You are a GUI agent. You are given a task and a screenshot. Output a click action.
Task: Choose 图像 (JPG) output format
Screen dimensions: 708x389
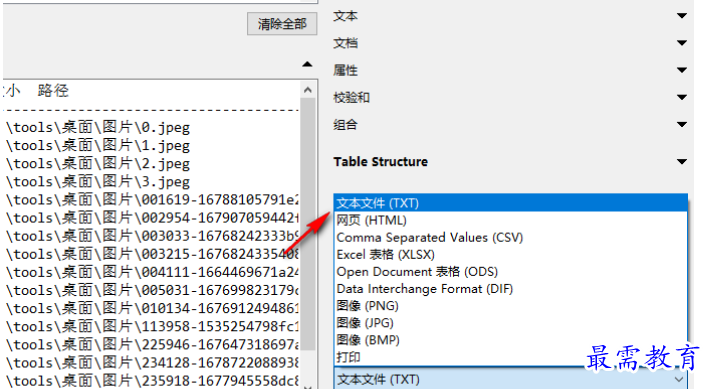coord(510,323)
